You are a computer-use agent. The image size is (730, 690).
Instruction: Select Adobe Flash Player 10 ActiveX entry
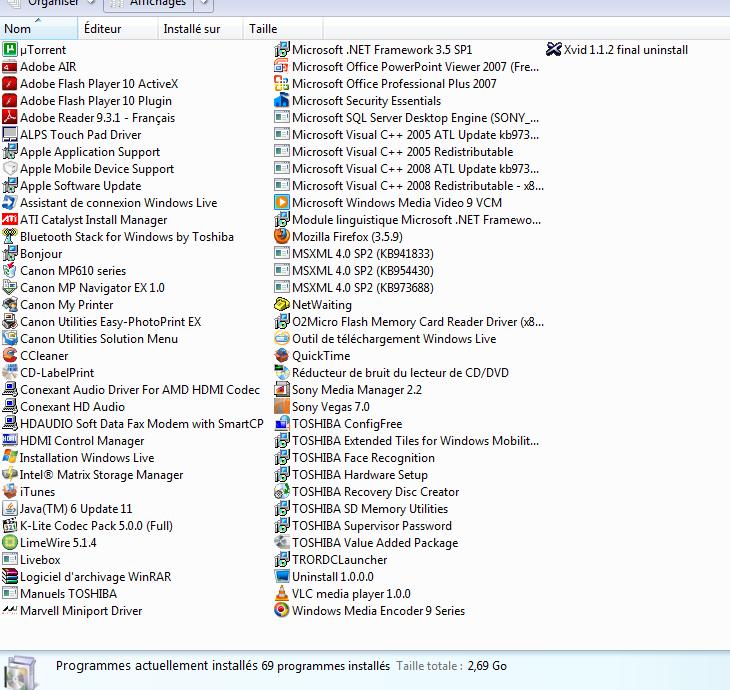[x=90, y=84]
